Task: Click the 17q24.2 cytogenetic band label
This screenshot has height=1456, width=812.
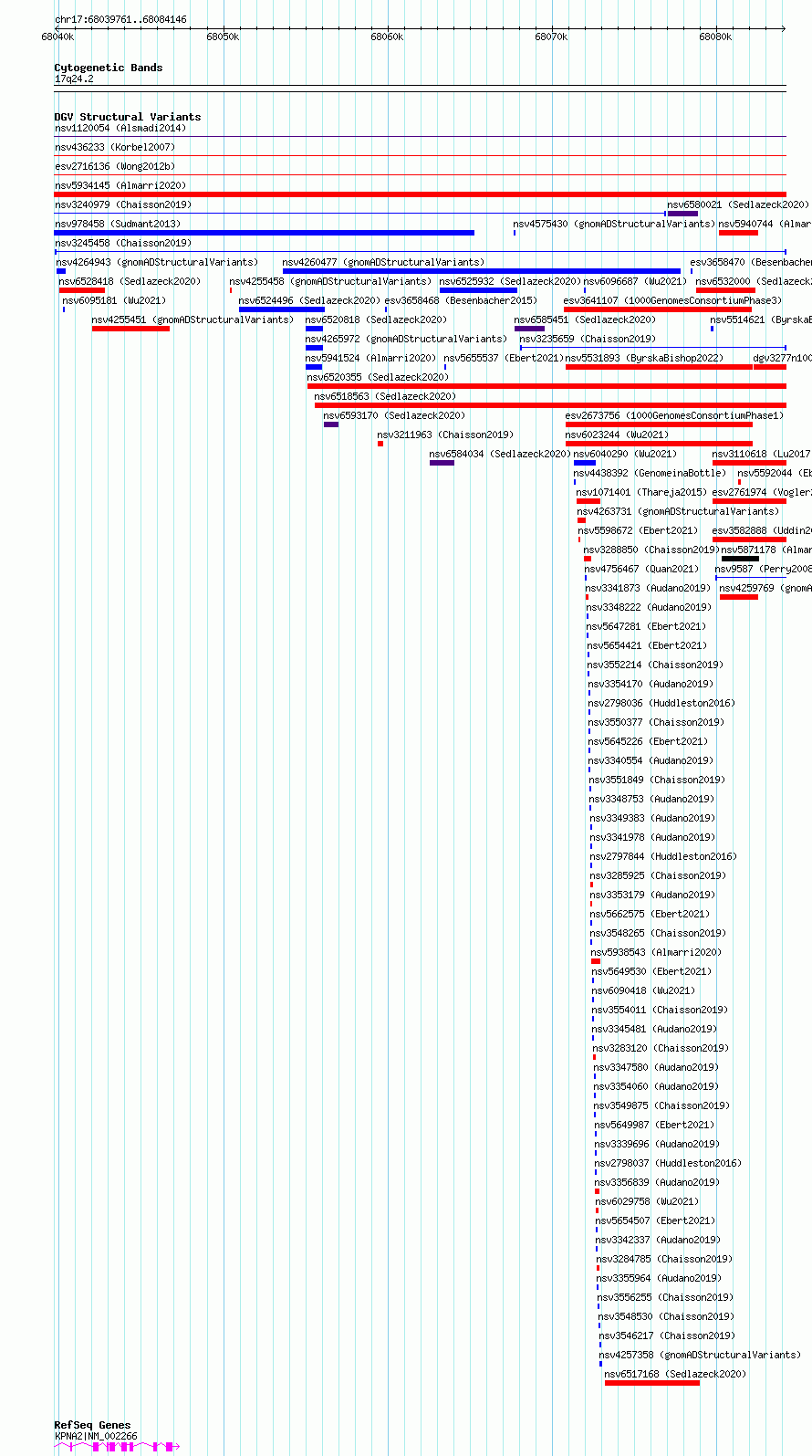Action: click(74, 79)
